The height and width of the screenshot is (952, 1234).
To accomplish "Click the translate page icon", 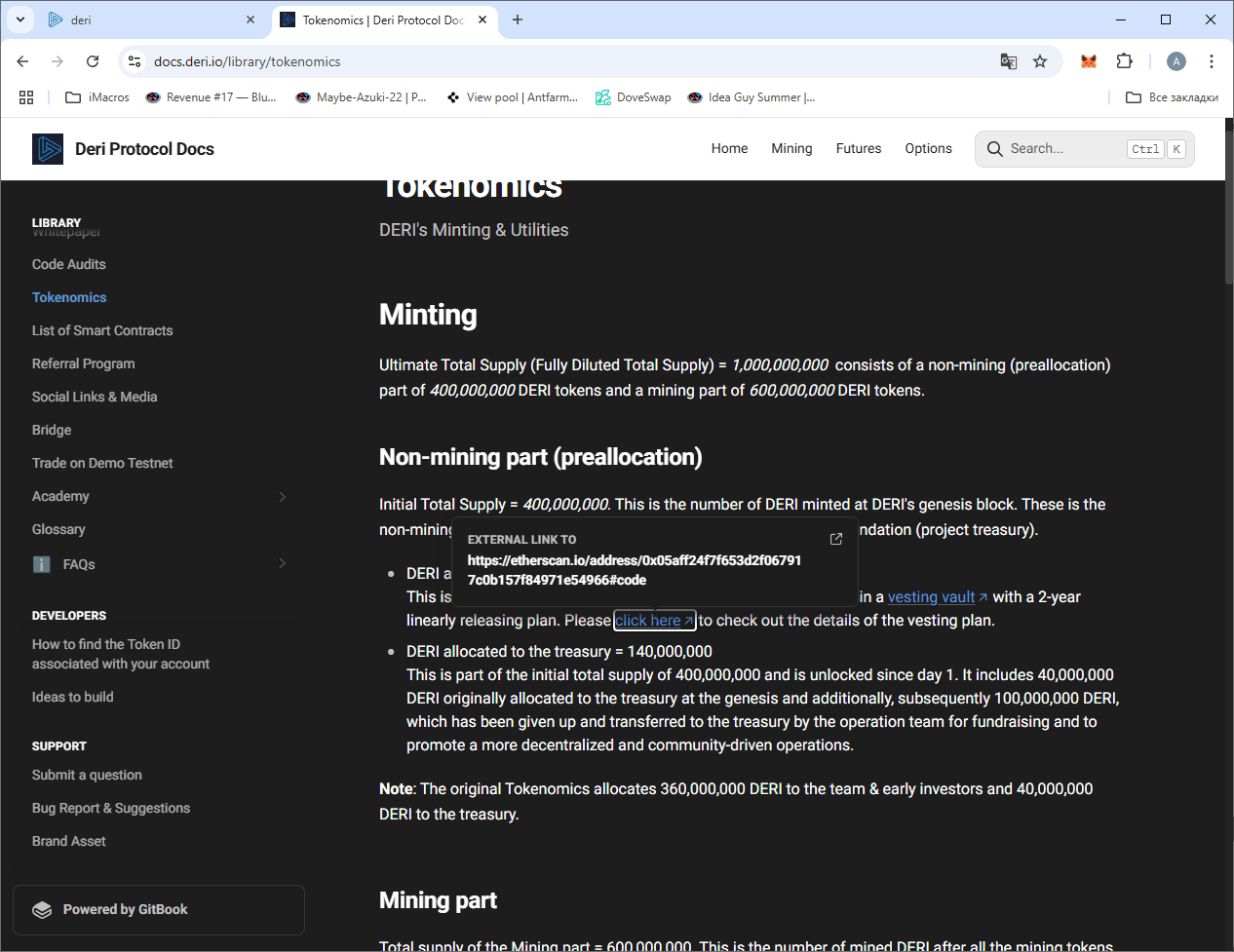I will 1009,61.
